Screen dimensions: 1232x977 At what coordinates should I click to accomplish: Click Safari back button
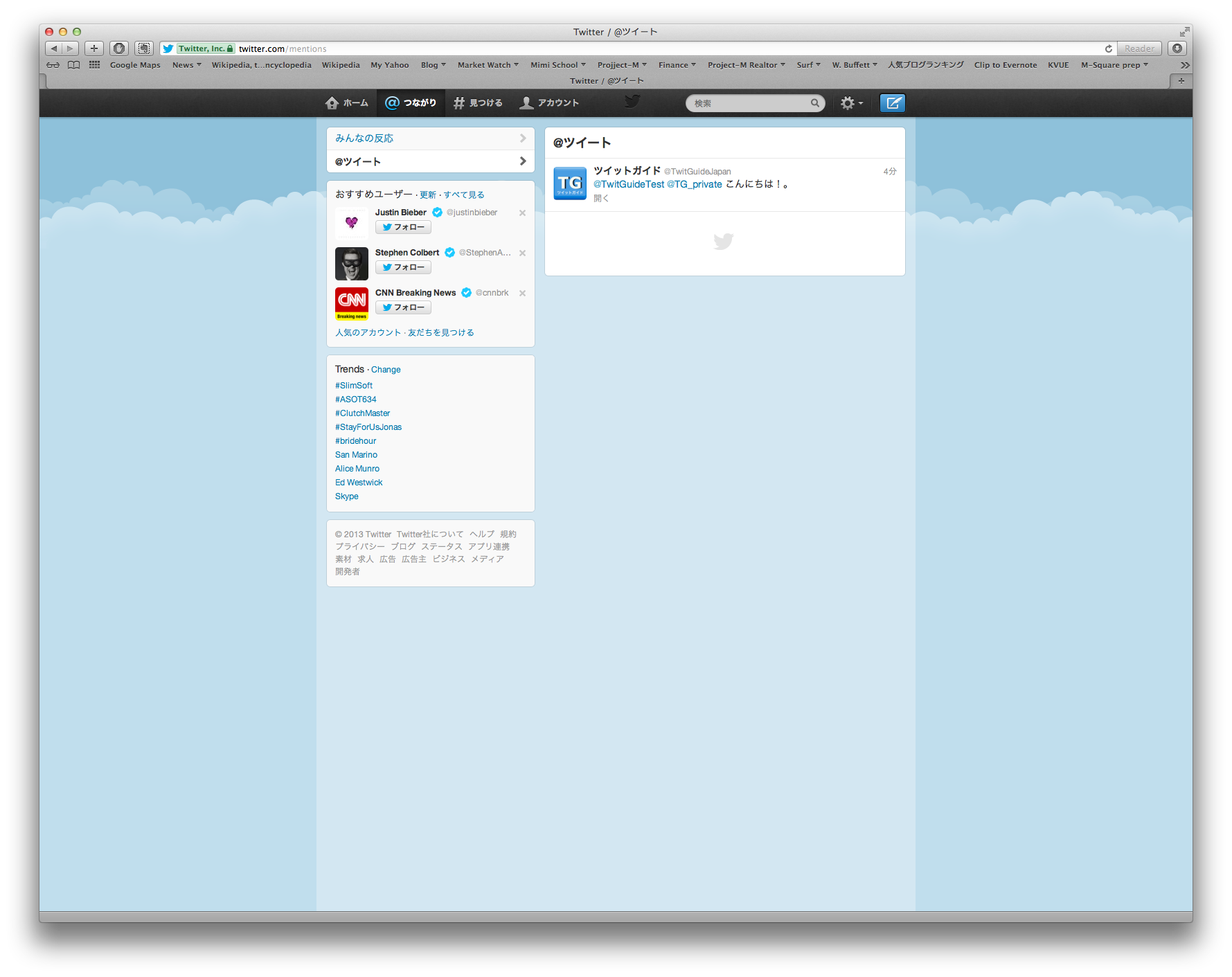coord(54,48)
